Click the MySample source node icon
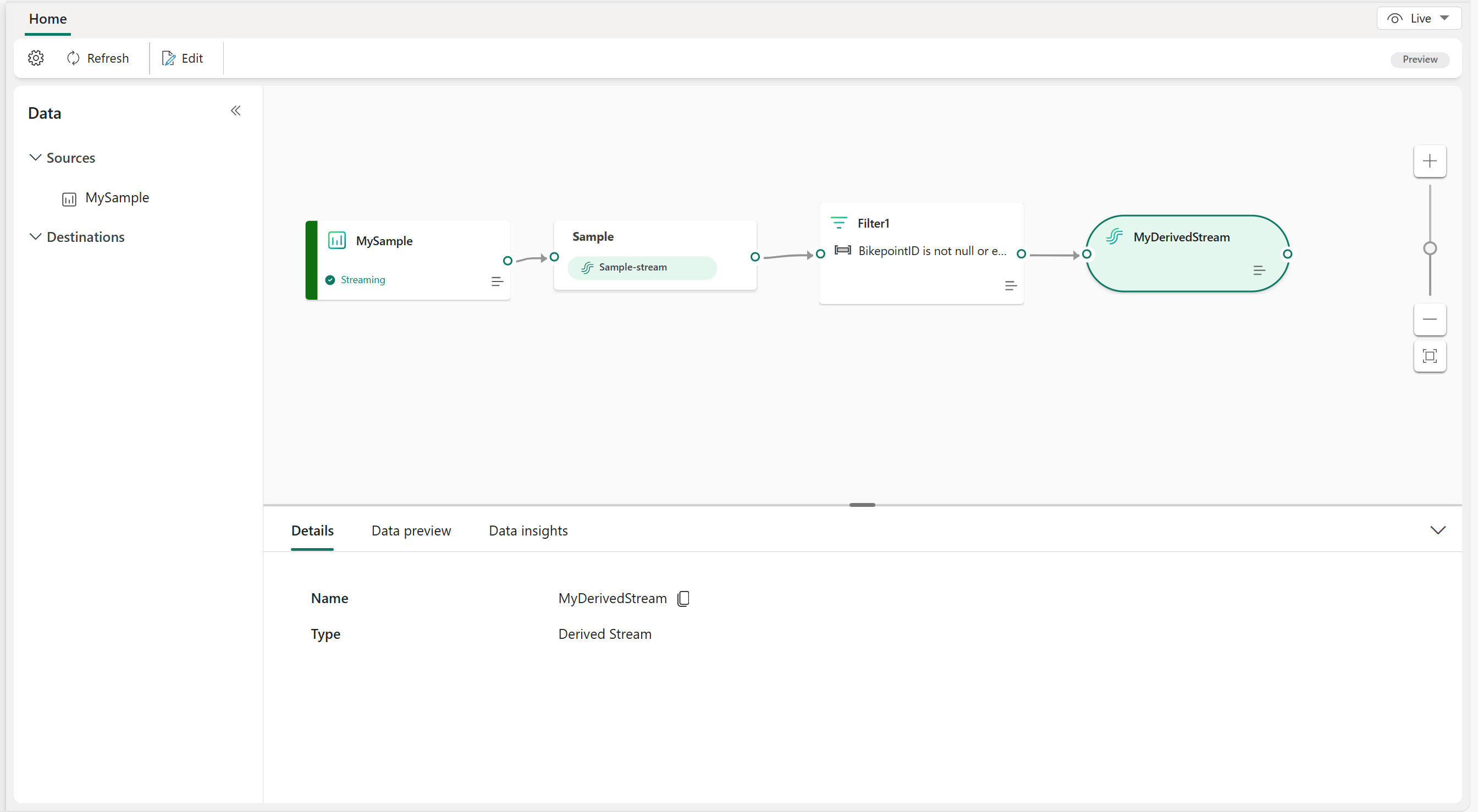Image resolution: width=1478 pixels, height=812 pixels. click(x=337, y=239)
